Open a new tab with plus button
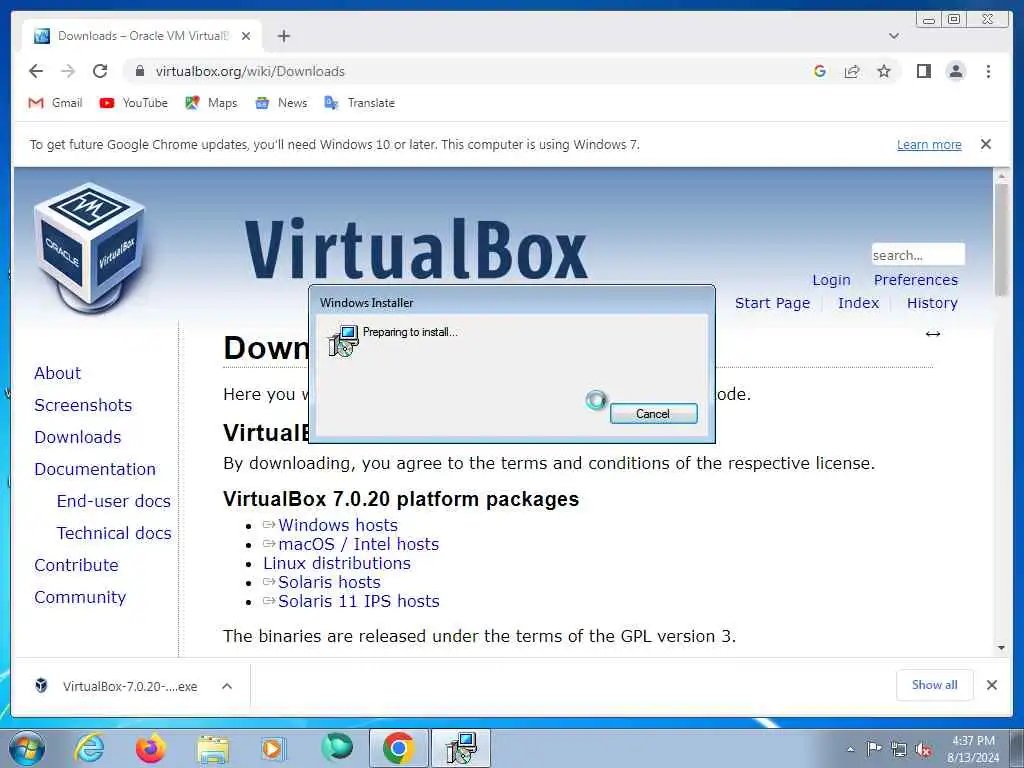 (283, 36)
